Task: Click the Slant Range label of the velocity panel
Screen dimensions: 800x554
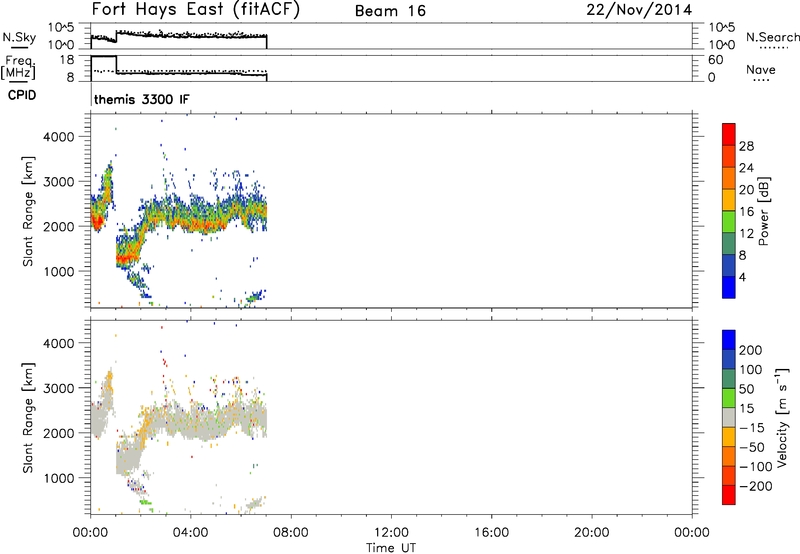Action: tap(28, 418)
